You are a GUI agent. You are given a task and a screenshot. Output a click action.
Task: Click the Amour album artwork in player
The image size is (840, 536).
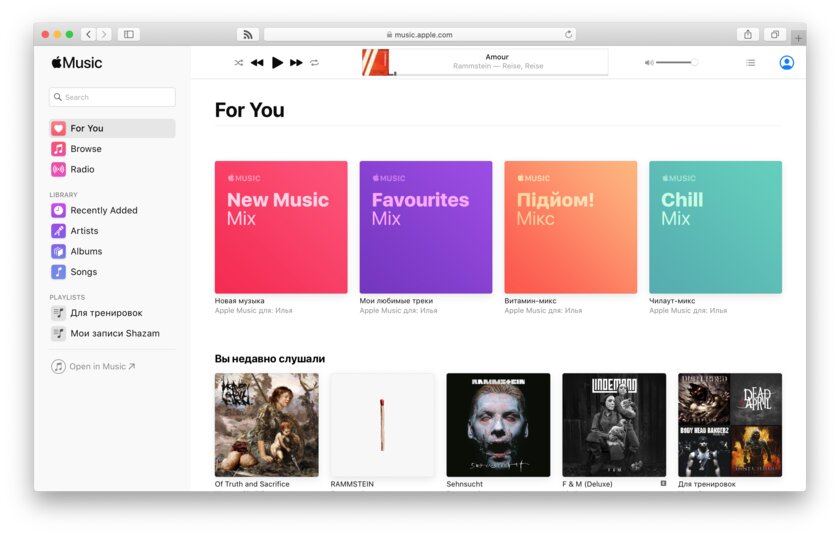(376, 62)
